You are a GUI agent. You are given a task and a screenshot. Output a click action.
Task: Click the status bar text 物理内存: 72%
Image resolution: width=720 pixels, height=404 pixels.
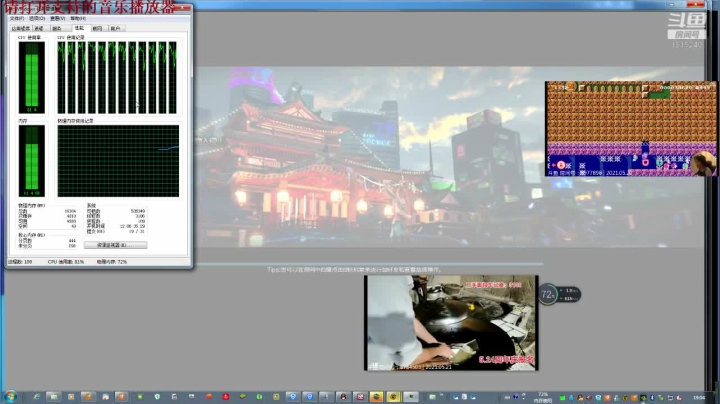coord(112,262)
